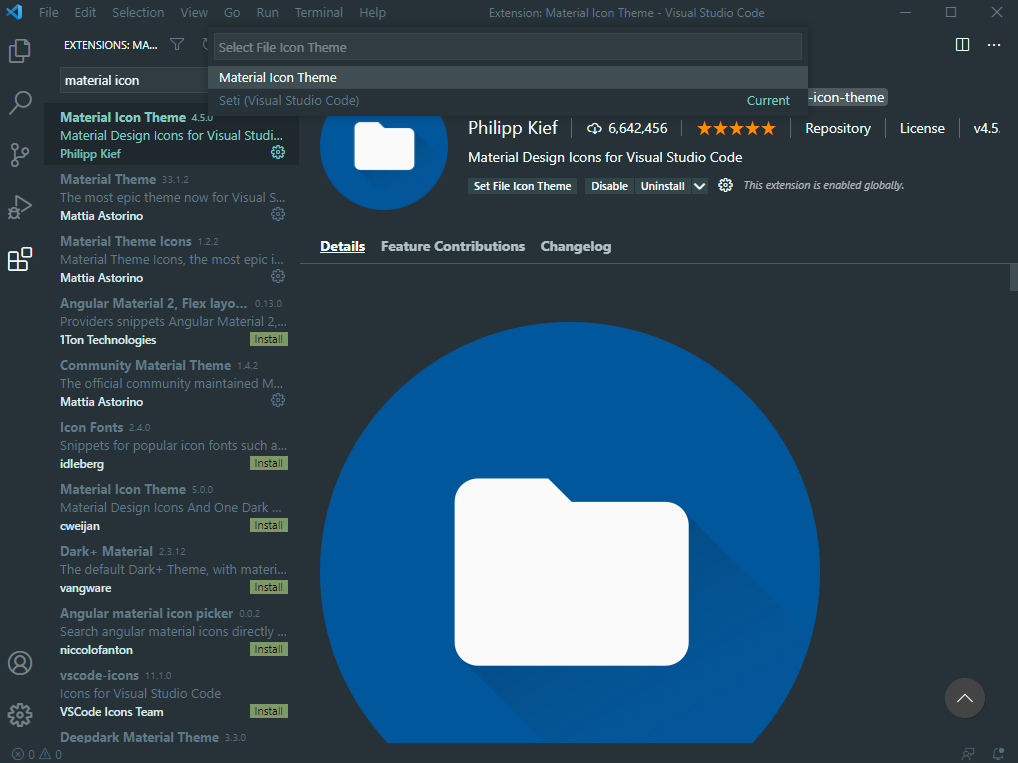Switch to the Feature Contributions tab
Screen dimensions: 1018x763
click(453, 247)
